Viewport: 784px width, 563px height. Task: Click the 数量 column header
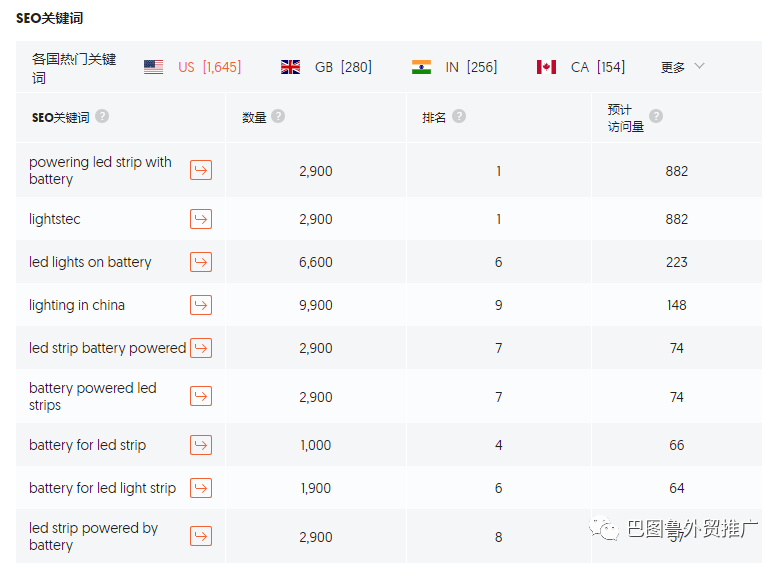coord(254,118)
